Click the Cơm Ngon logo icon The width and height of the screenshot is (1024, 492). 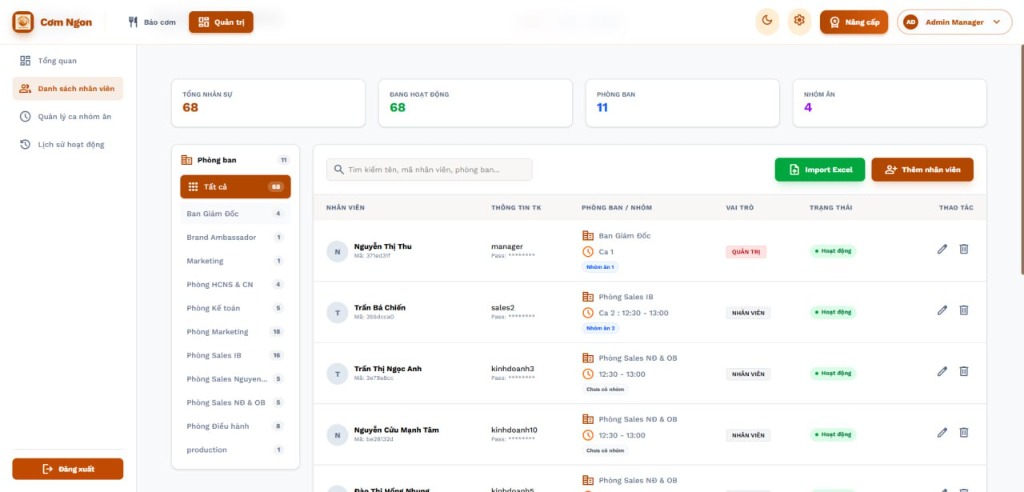(23, 22)
